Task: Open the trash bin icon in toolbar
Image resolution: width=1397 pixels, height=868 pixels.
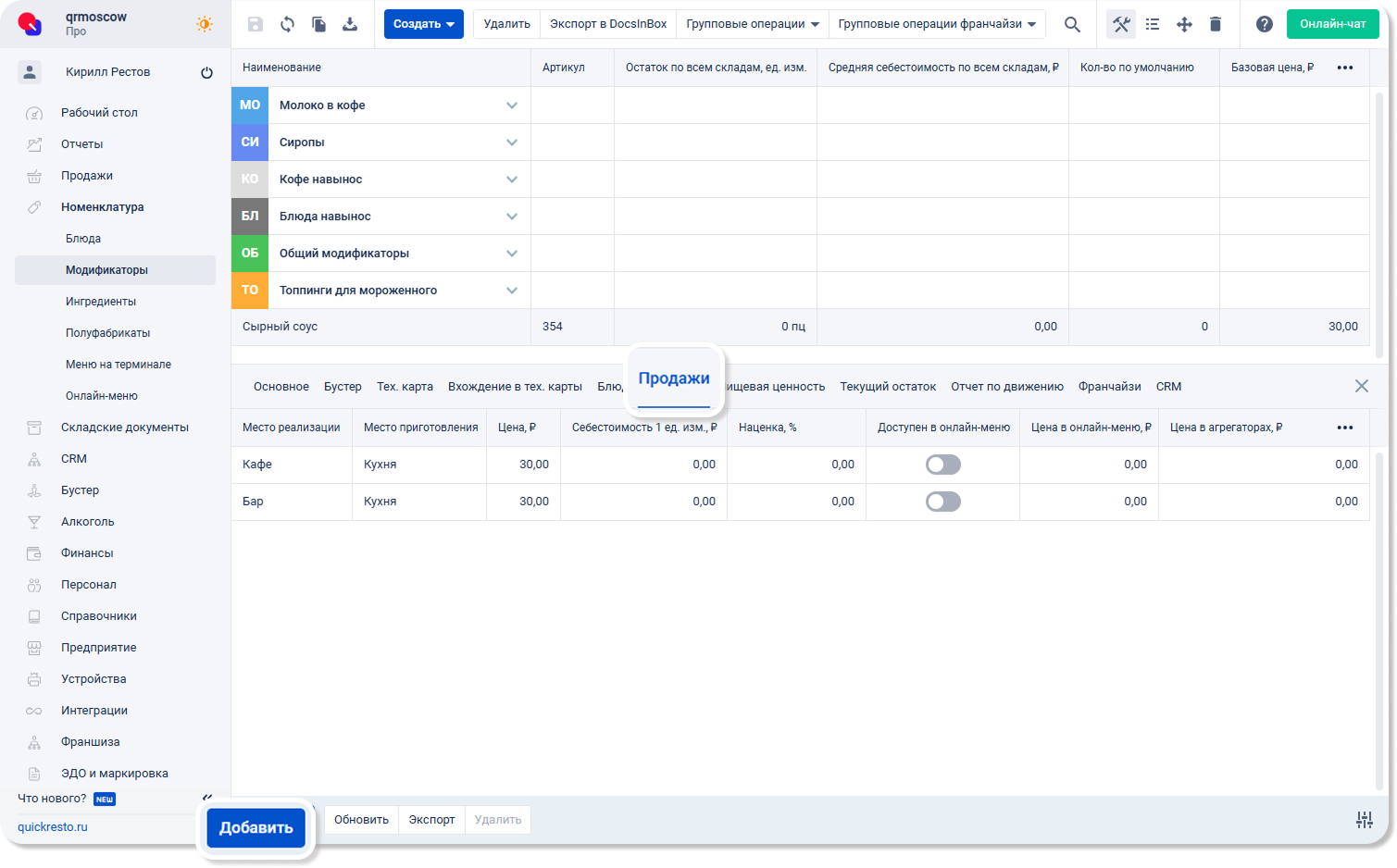Action: pos(1216,24)
